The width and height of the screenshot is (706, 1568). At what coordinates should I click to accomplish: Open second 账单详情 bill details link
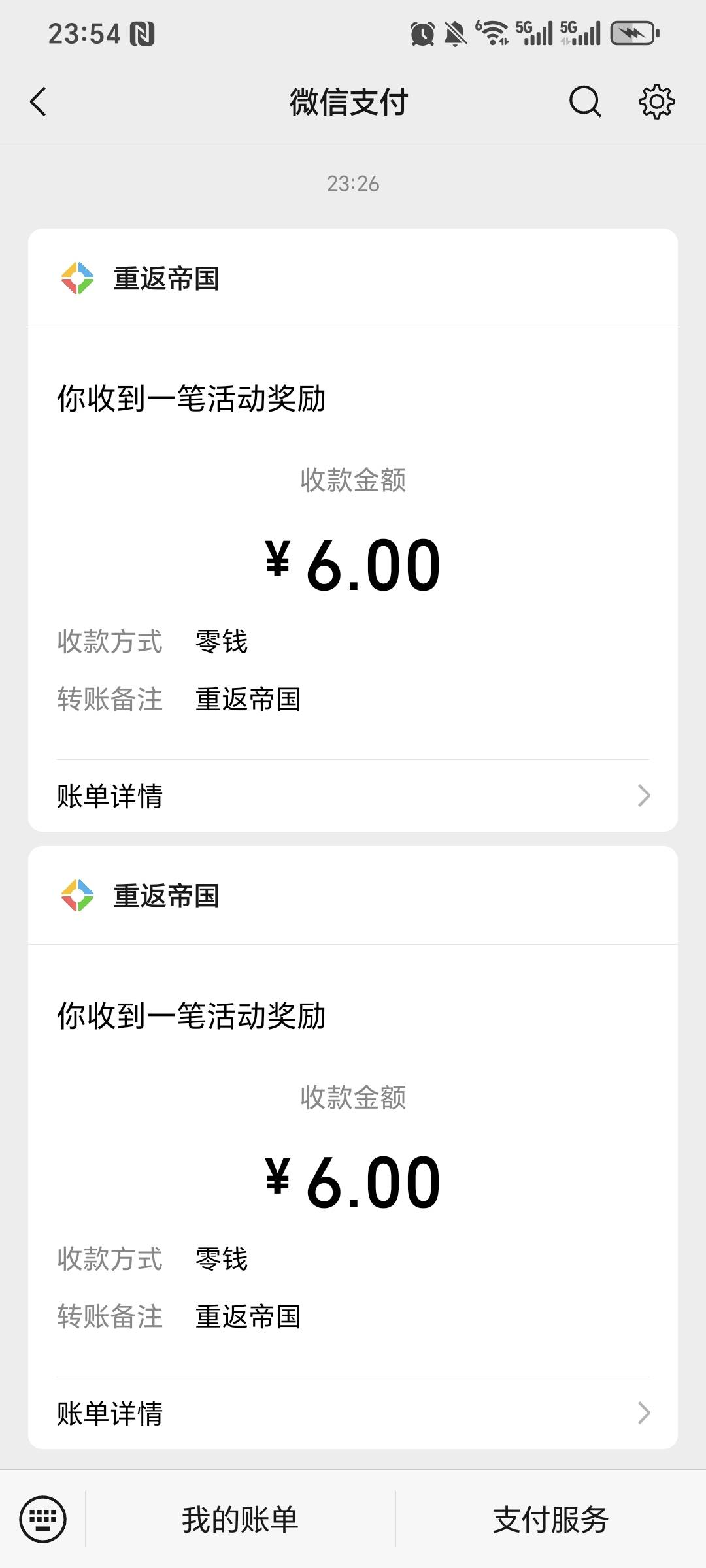point(353,1413)
